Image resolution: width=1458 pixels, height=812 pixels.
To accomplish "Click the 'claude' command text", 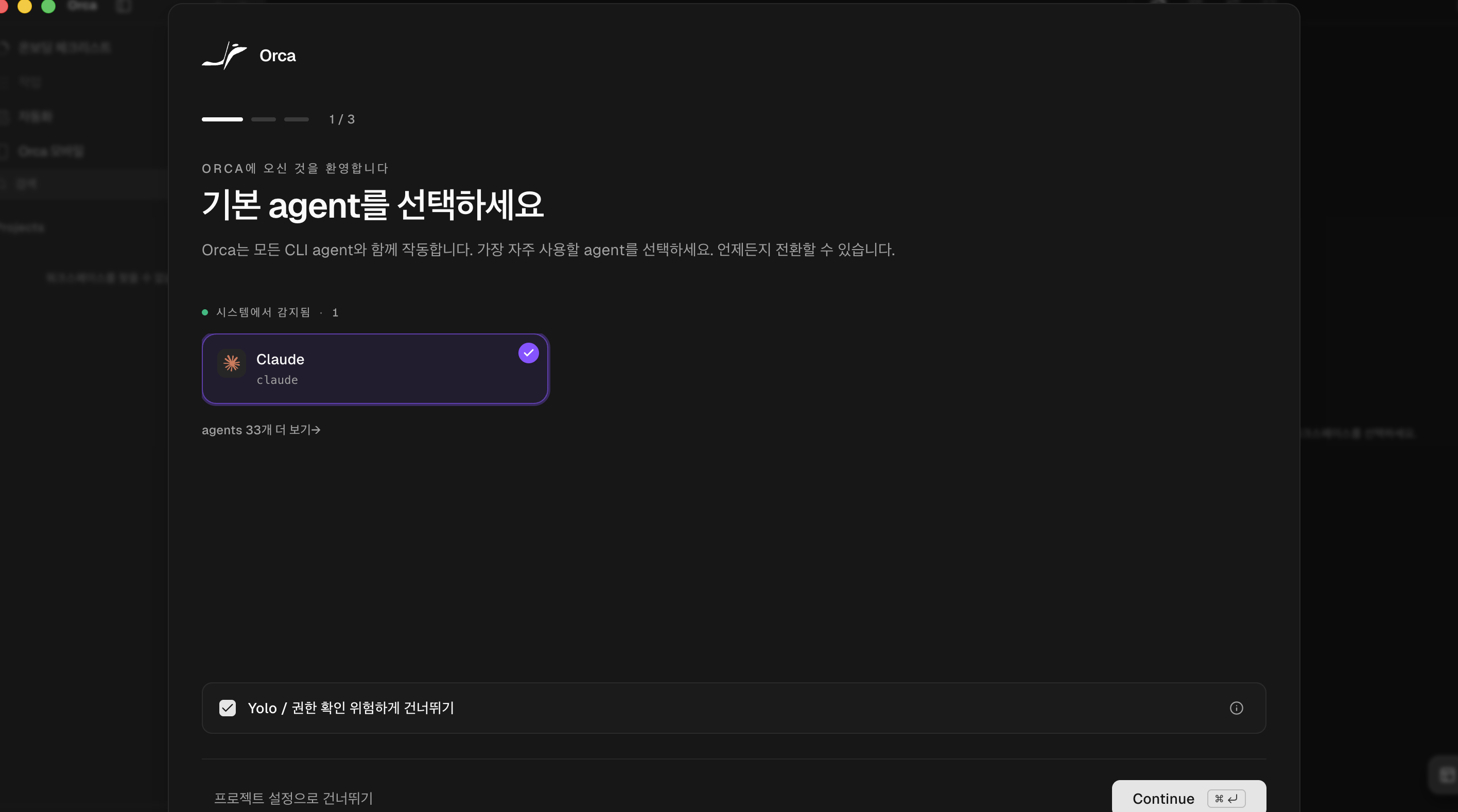I will coord(277,380).
